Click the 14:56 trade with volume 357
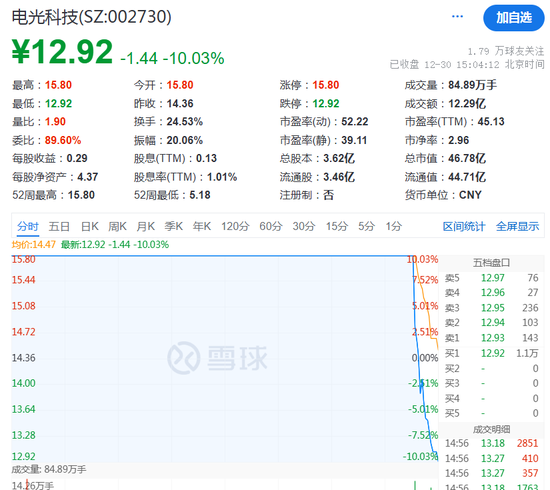This screenshot has width=550, height=490. click(491, 473)
